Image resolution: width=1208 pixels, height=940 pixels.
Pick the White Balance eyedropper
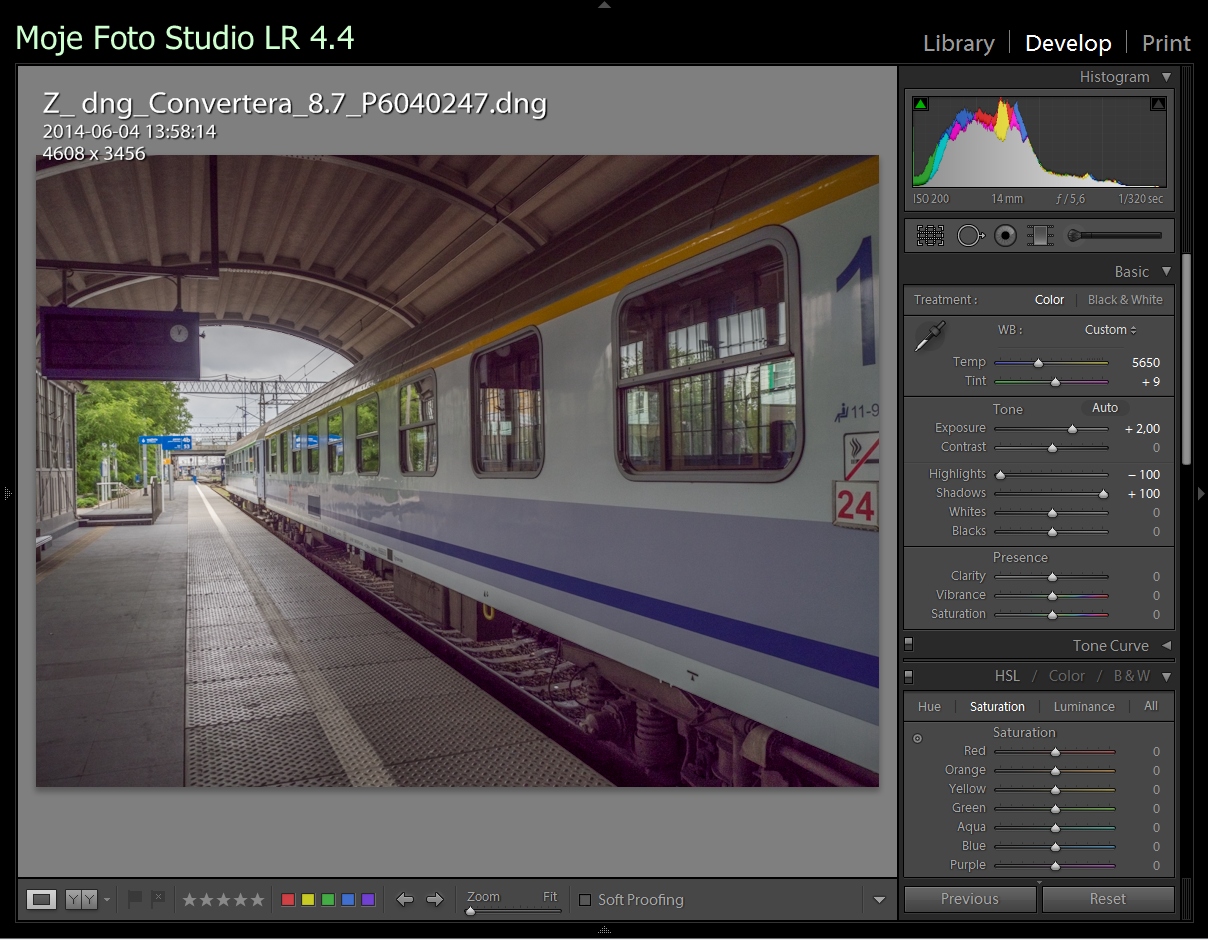tap(929, 337)
